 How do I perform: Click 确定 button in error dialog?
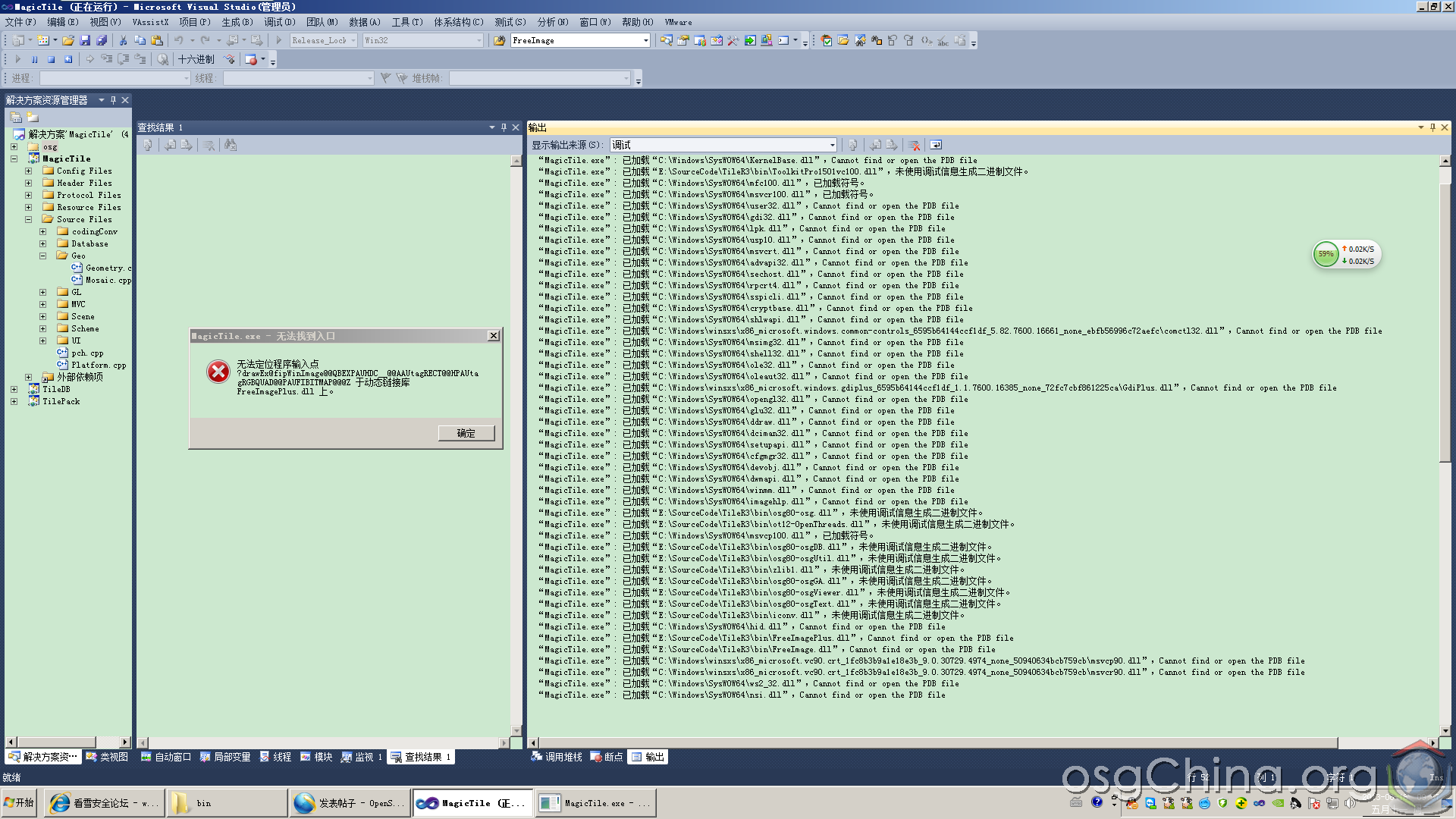click(x=466, y=433)
